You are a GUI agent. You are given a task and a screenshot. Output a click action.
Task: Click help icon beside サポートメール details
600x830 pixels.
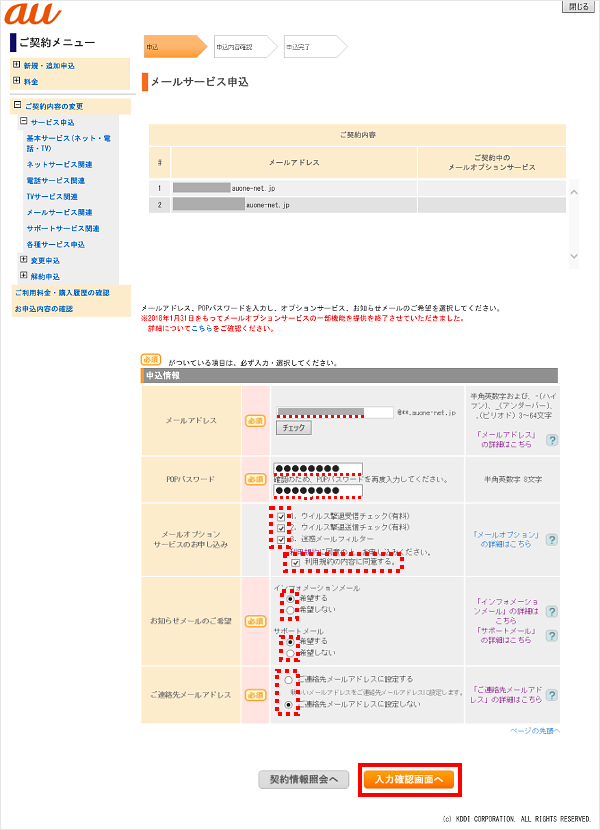tap(552, 635)
